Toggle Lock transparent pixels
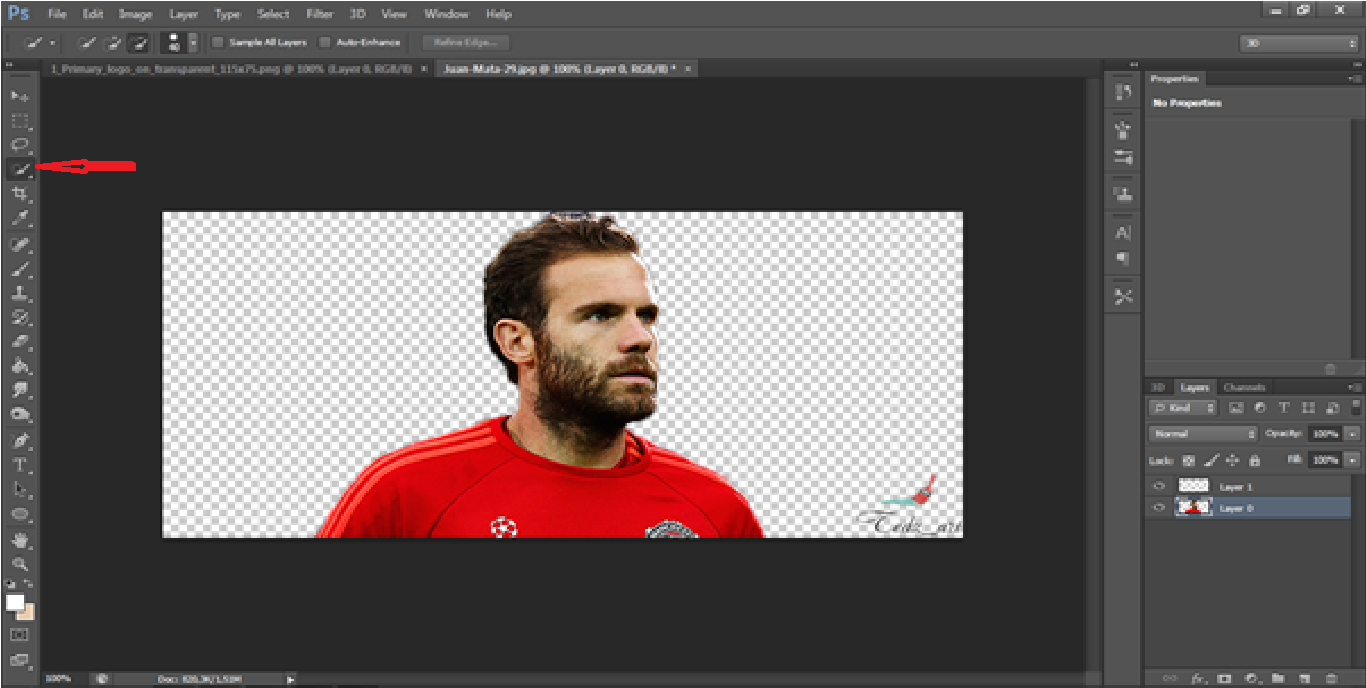Image resolution: width=1366 pixels, height=688 pixels. [1189, 461]
